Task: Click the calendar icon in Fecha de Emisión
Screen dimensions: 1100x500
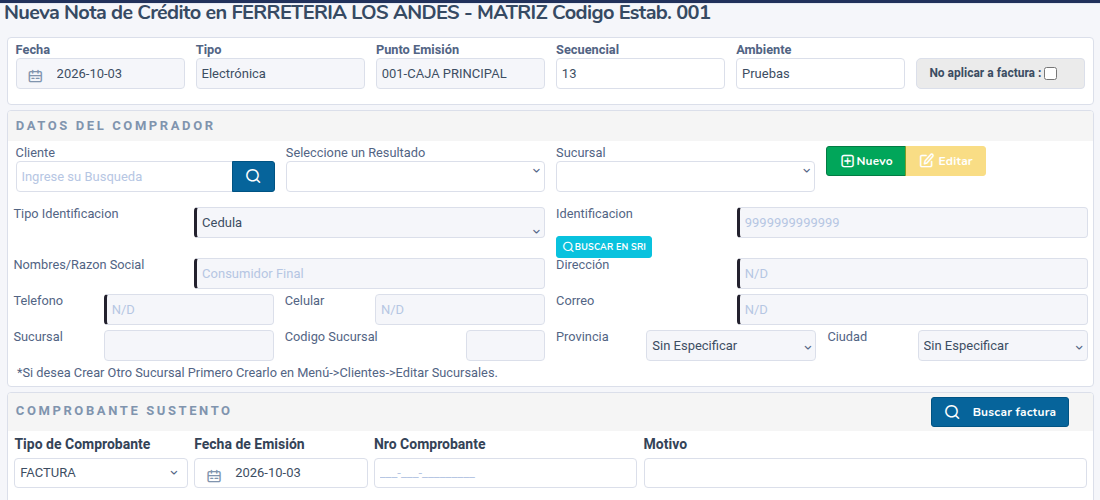Action: [x=214, y=475]
